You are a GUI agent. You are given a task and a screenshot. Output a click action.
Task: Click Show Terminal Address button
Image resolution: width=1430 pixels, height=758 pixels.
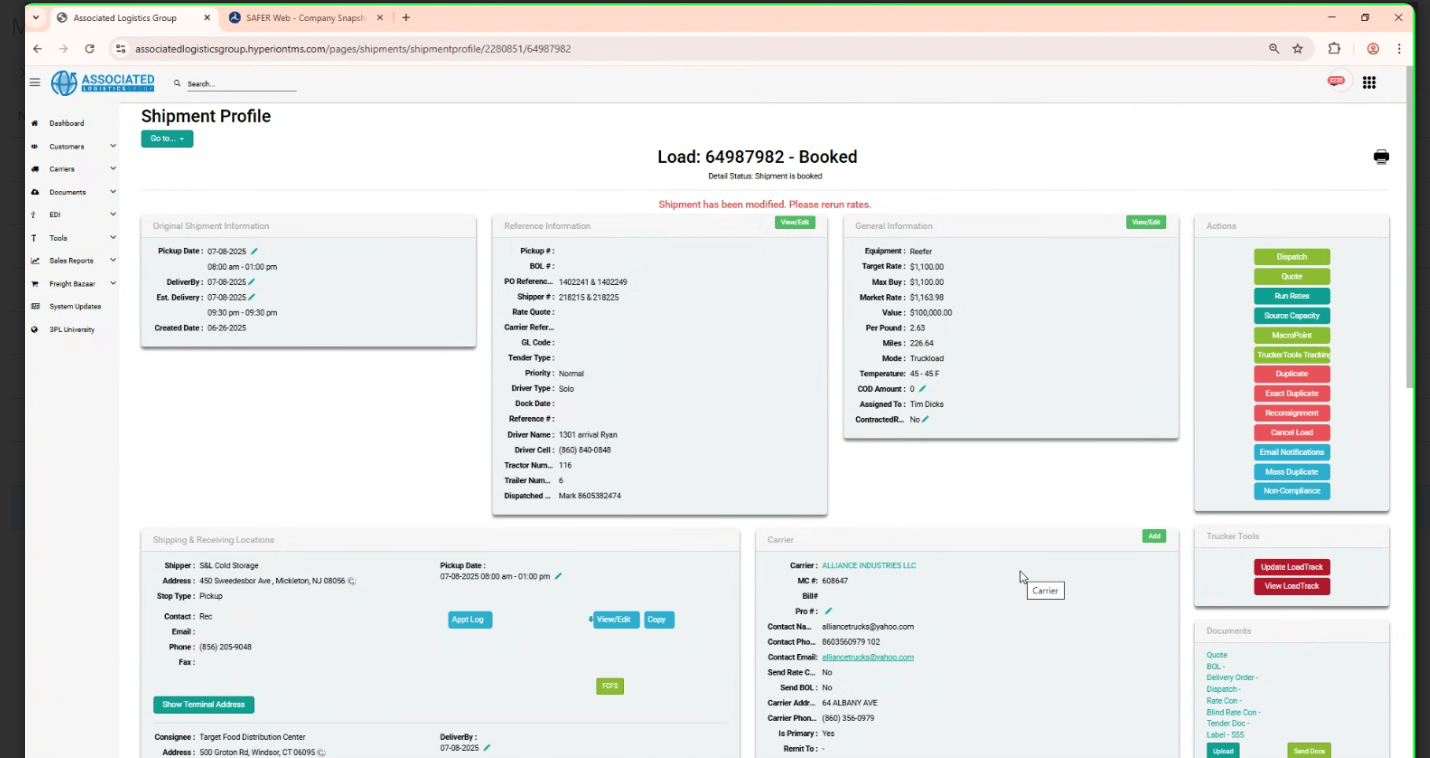(x=204, y=705)
